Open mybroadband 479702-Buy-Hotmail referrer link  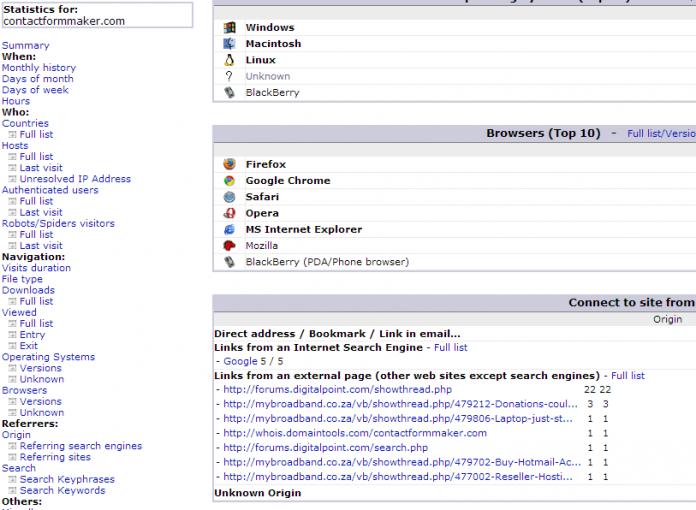402,462
